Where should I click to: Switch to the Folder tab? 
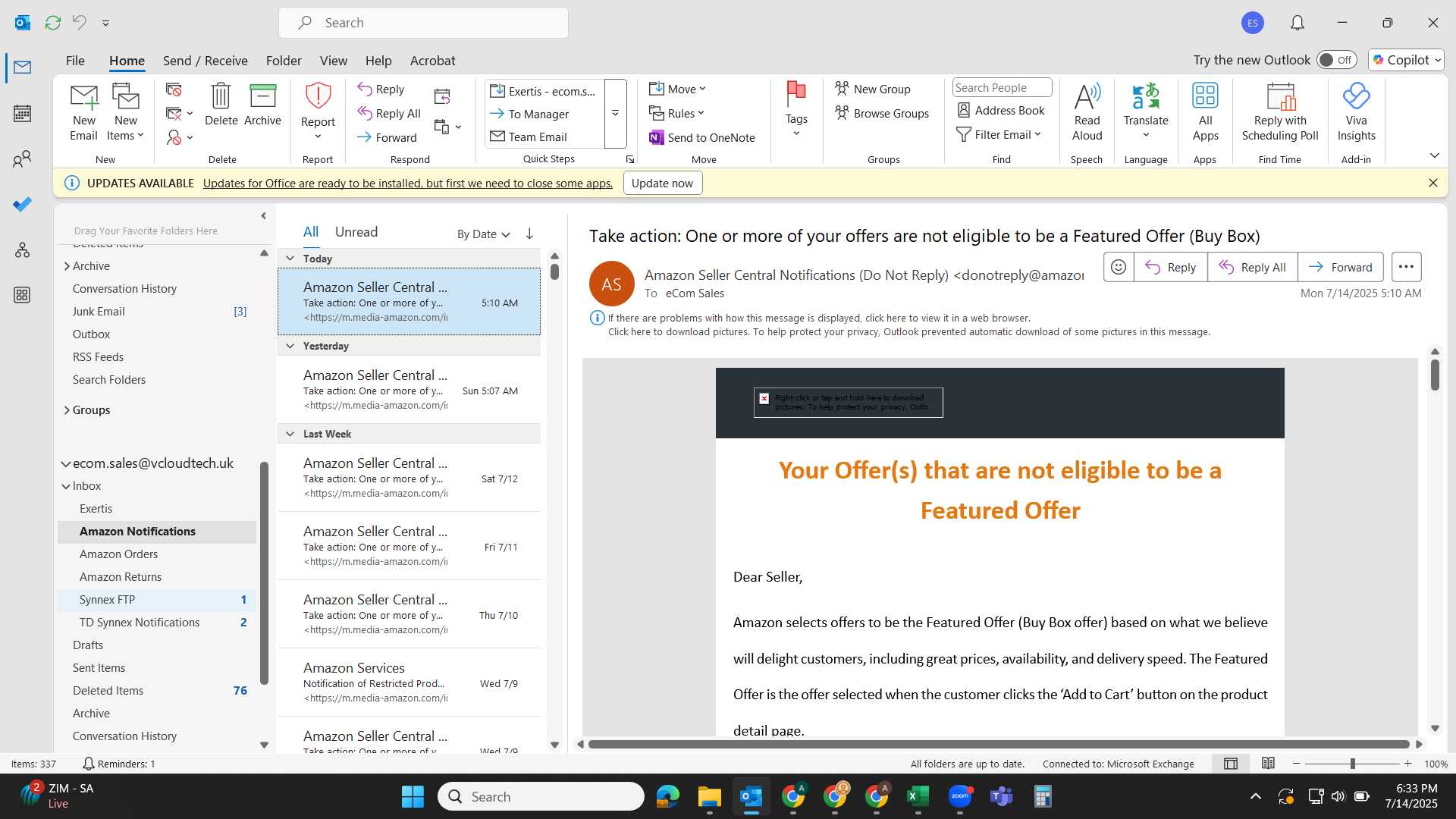(284, 61)
